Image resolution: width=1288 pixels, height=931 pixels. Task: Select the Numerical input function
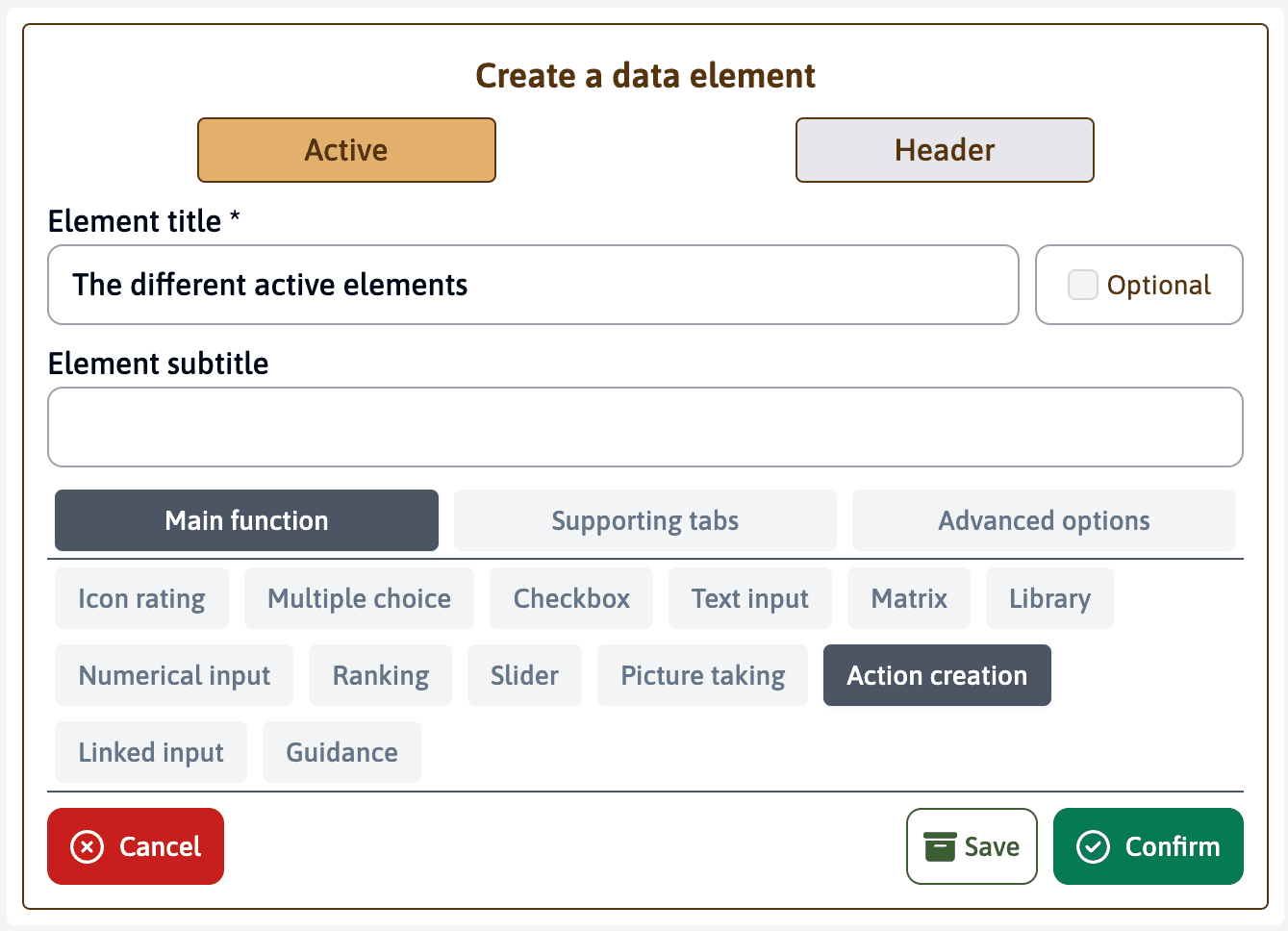click(x=174, y=675)
